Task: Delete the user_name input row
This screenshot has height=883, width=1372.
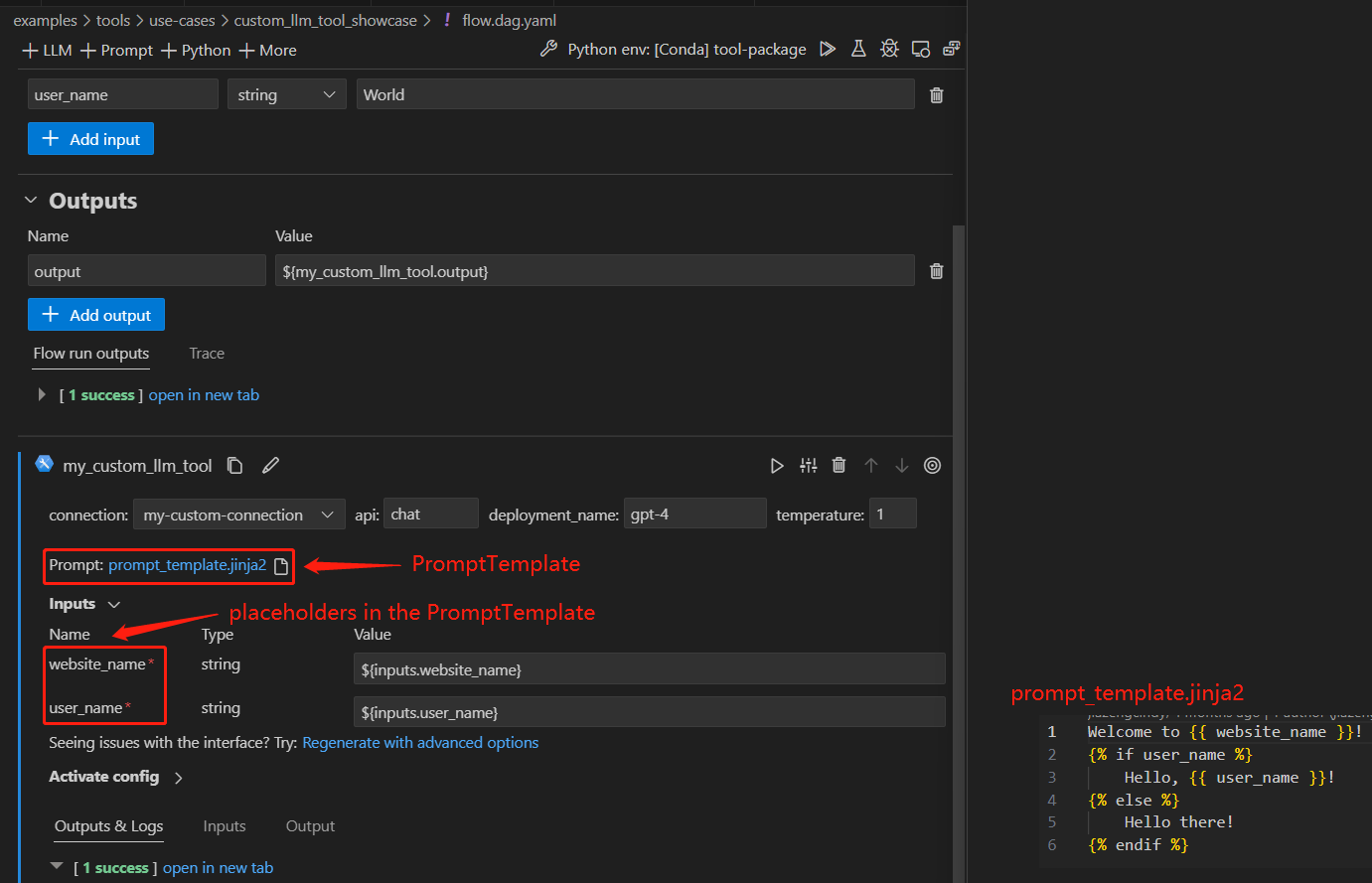Action: [x=936, y=95]
